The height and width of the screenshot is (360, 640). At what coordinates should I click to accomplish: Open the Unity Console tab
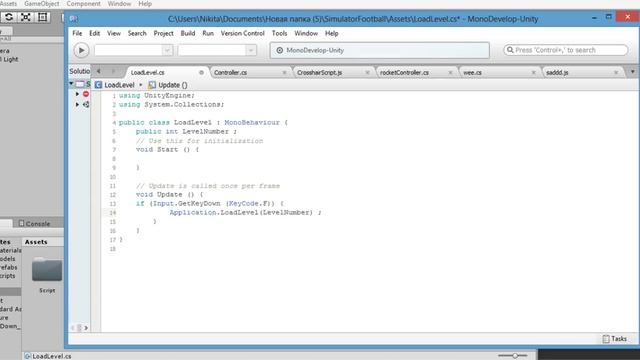[x=34, y=224]
